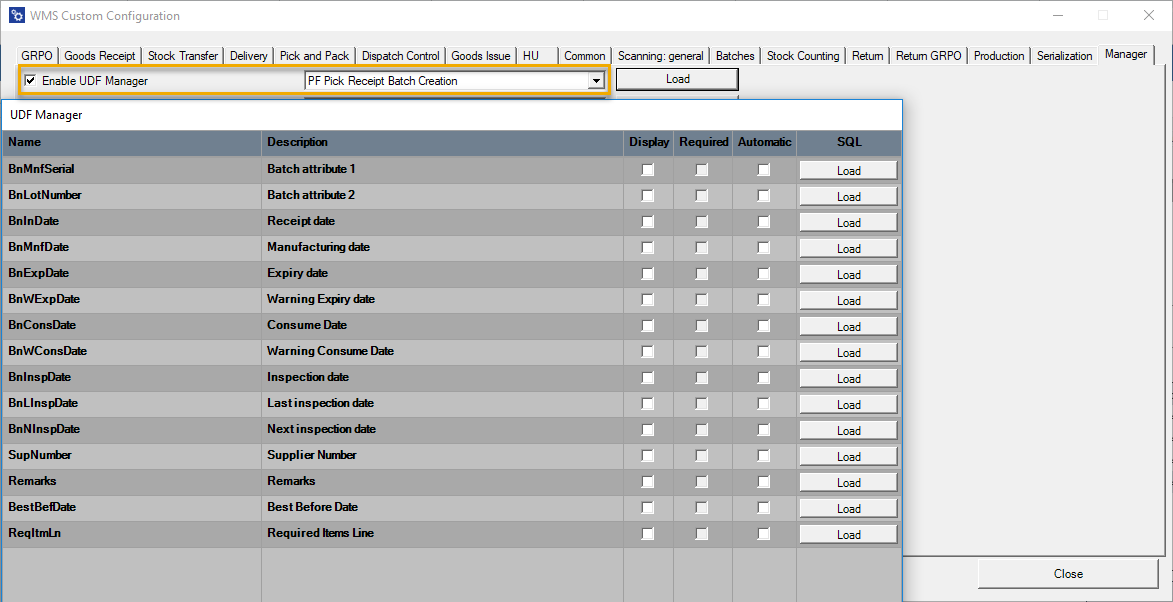The height and width of the screenshot is (602, 1173).
Task: Check Automatic checkbox for Remarks row
Action: point(764,482)
